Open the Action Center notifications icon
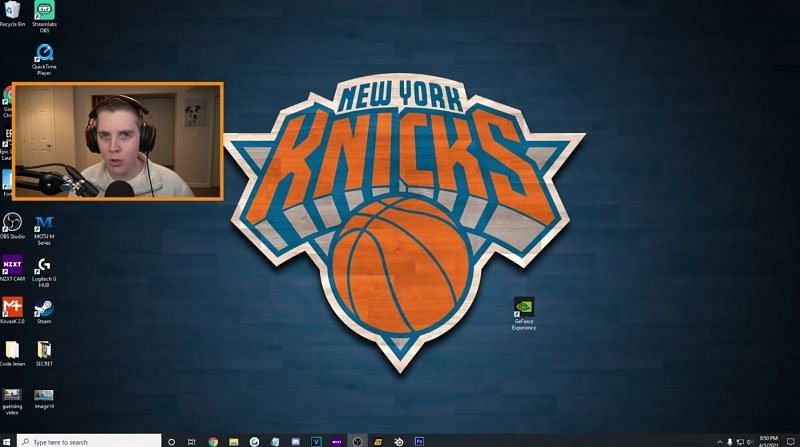 790,442
